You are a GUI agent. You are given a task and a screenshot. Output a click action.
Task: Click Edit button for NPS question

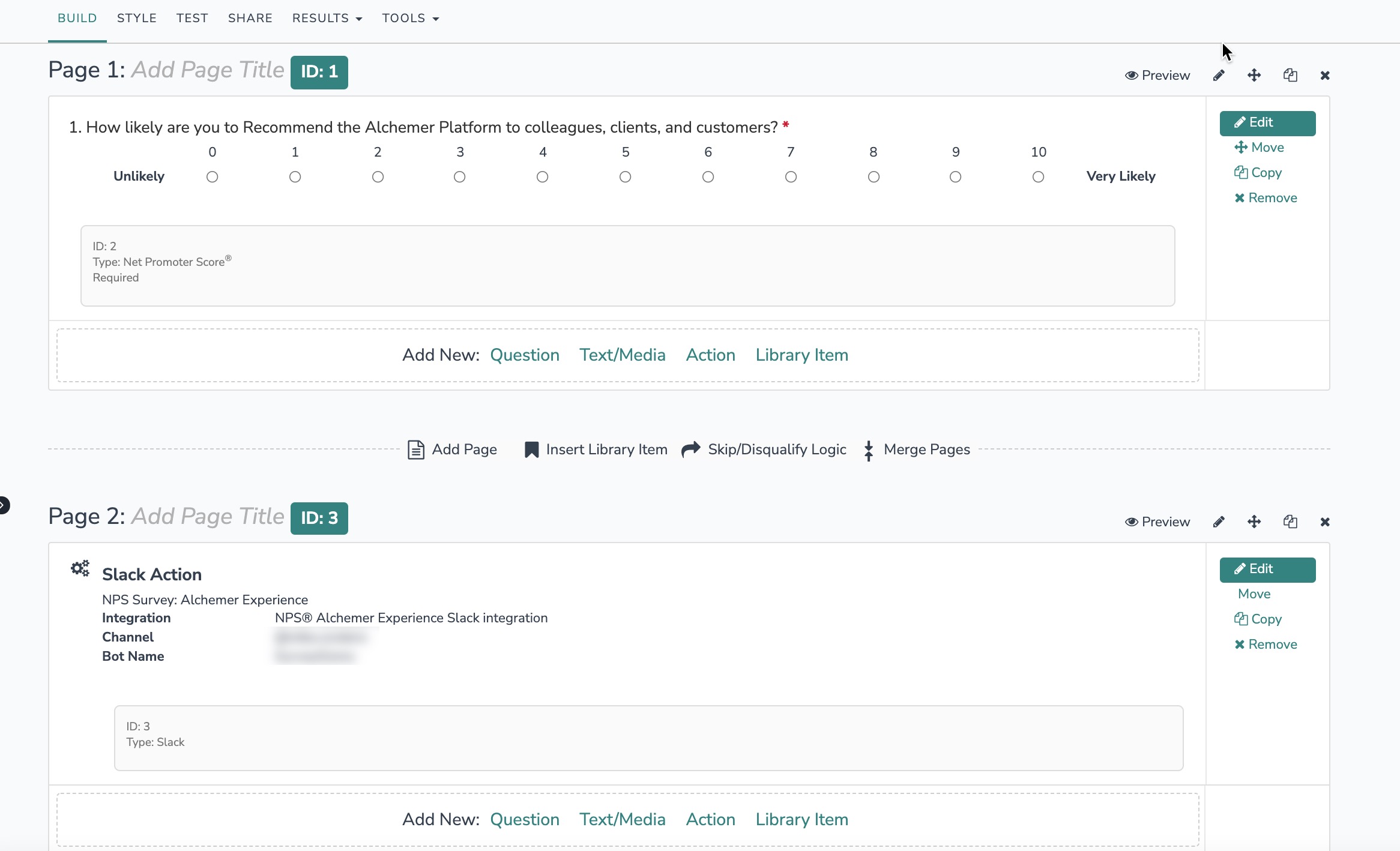[1267, 123]
